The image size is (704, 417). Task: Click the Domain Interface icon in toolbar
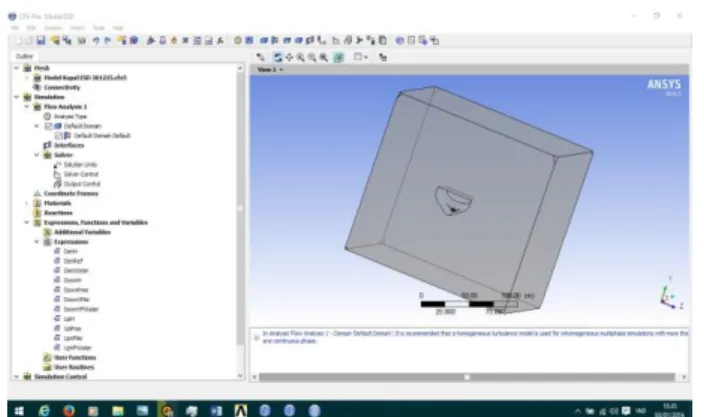pos(310,40)
